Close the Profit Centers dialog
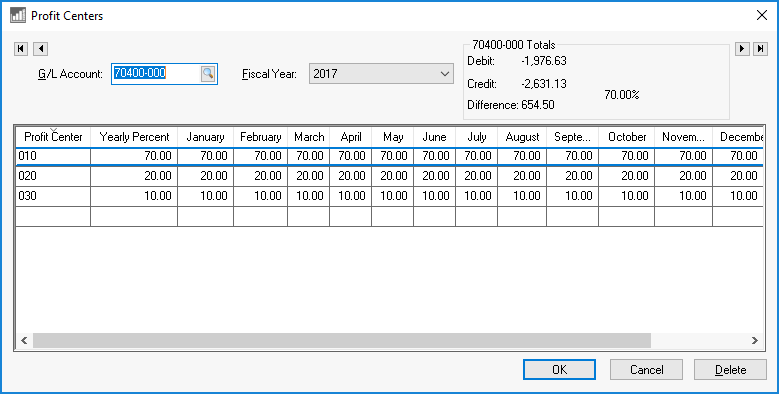 point(762,15)
